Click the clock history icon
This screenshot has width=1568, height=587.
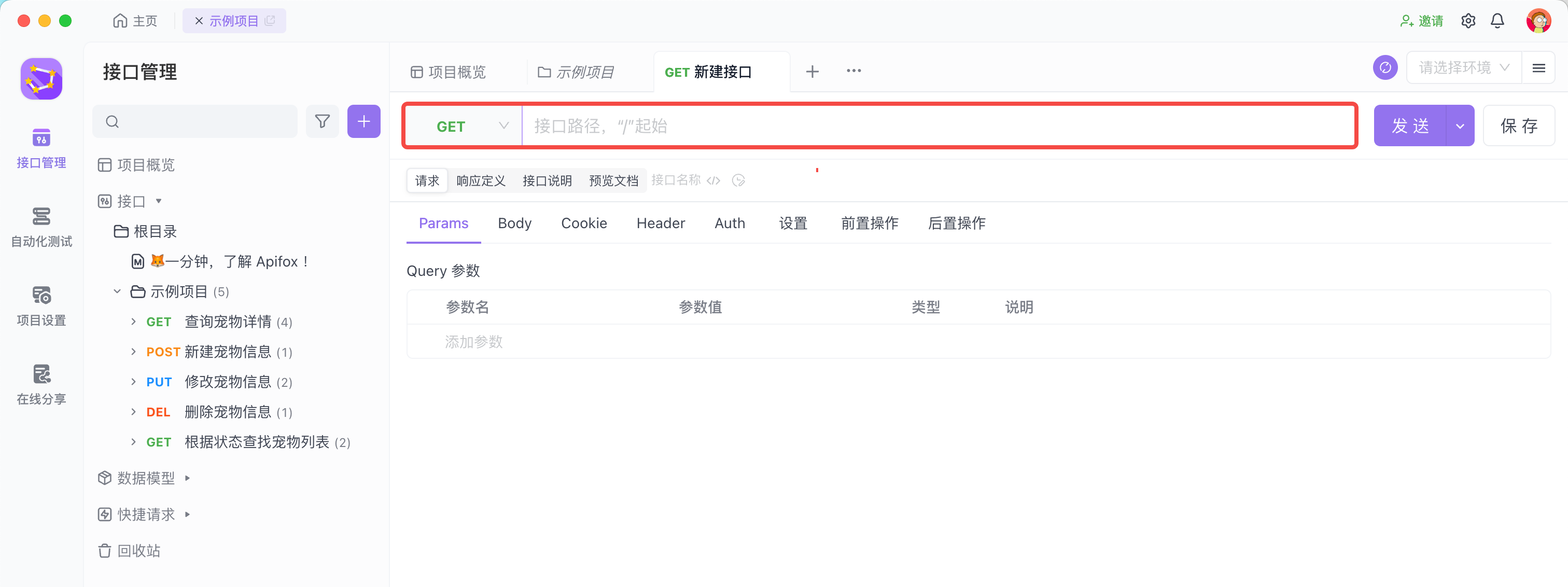738,180
